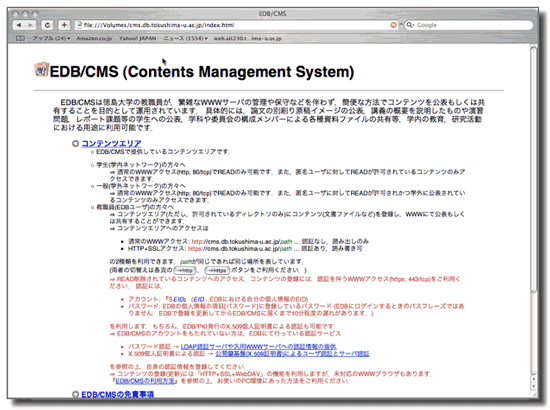Open the ima-u.ac.jp bookmark
Viewport: 550px width, 410px height.
[x=267, y=38]
